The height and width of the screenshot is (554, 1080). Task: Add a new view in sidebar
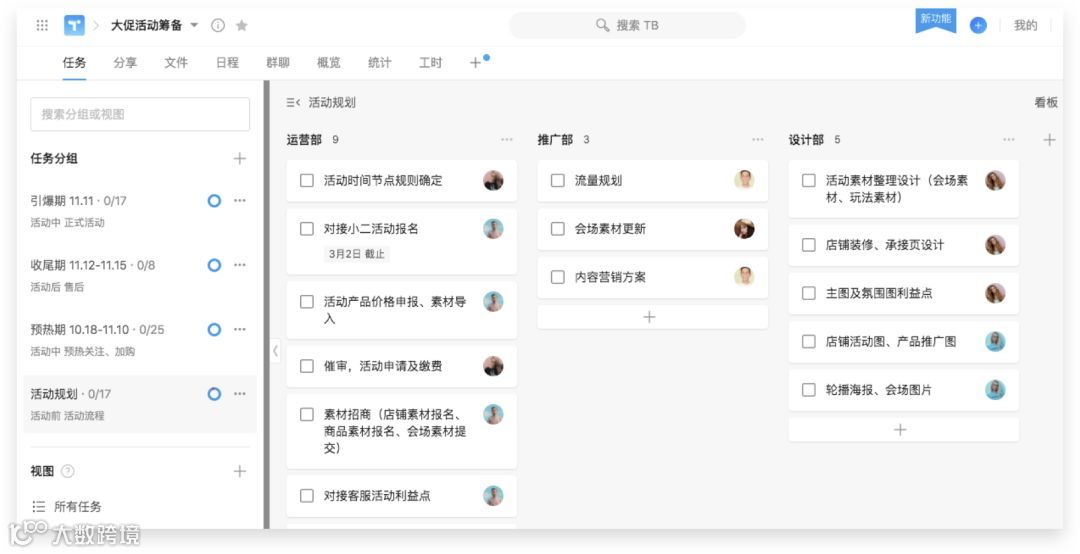point(239,471)
